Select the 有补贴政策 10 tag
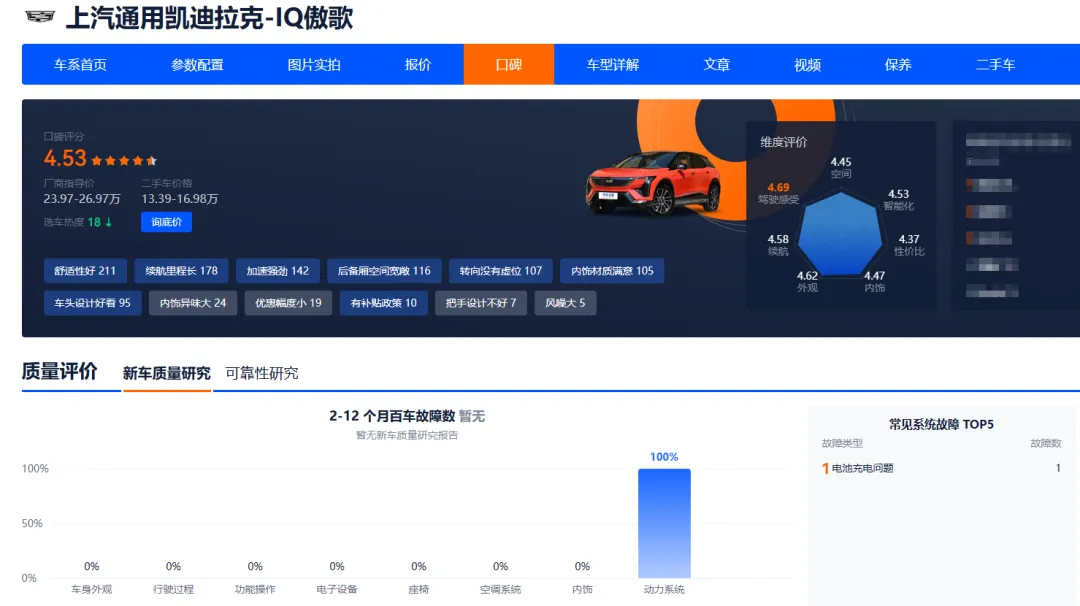Viewport: 1080px width, 606px height. (384, 303)
